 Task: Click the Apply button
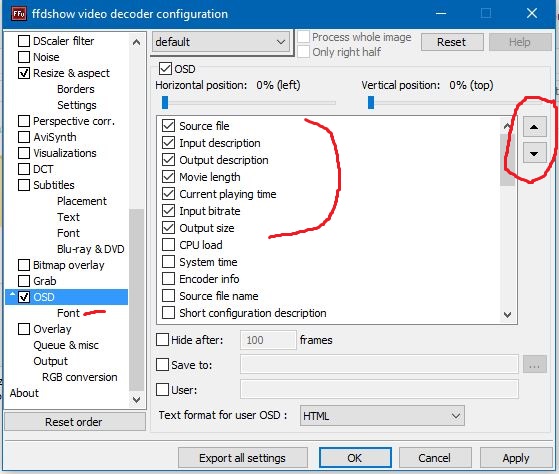coord(516,458)
